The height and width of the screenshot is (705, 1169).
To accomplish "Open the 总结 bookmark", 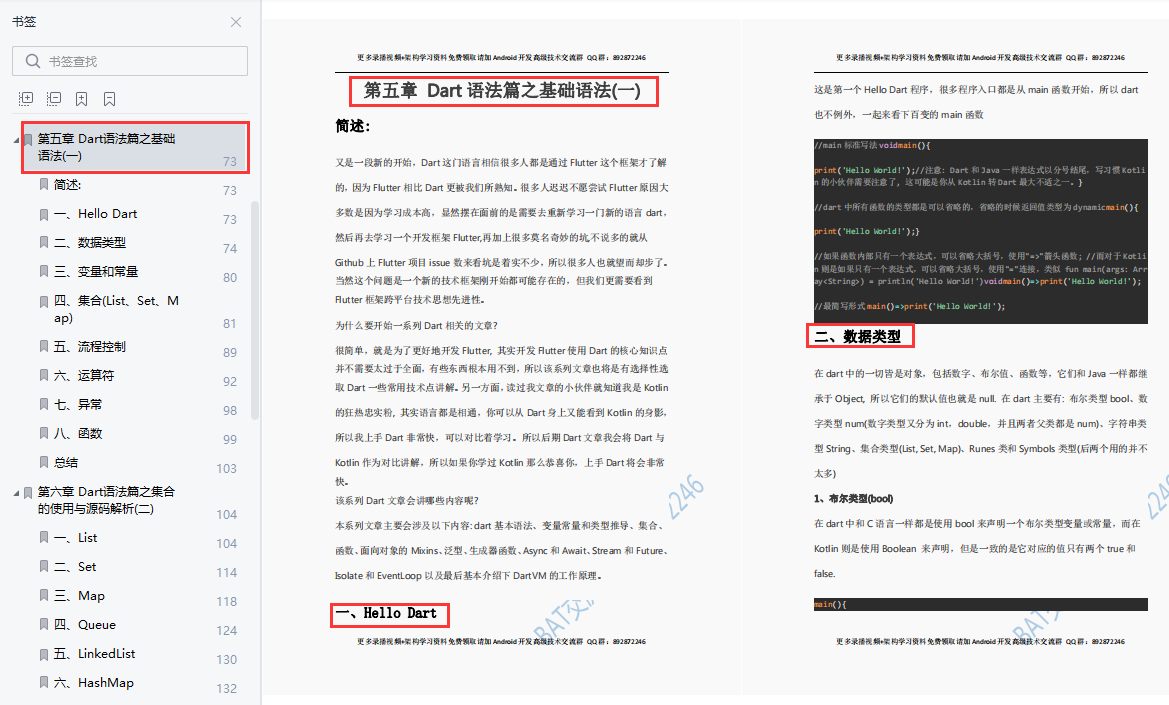I will pyautogui.click(x=66, y=463).
